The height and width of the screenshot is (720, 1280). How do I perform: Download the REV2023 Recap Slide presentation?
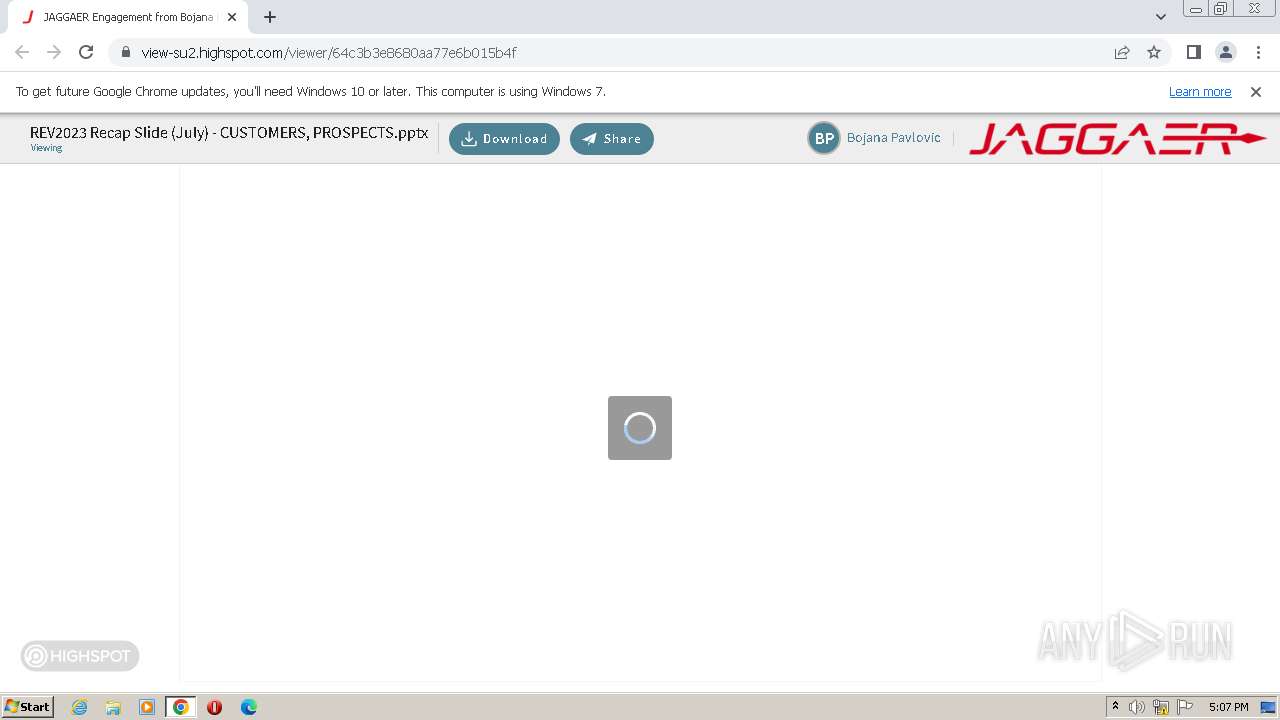point(504,139)
